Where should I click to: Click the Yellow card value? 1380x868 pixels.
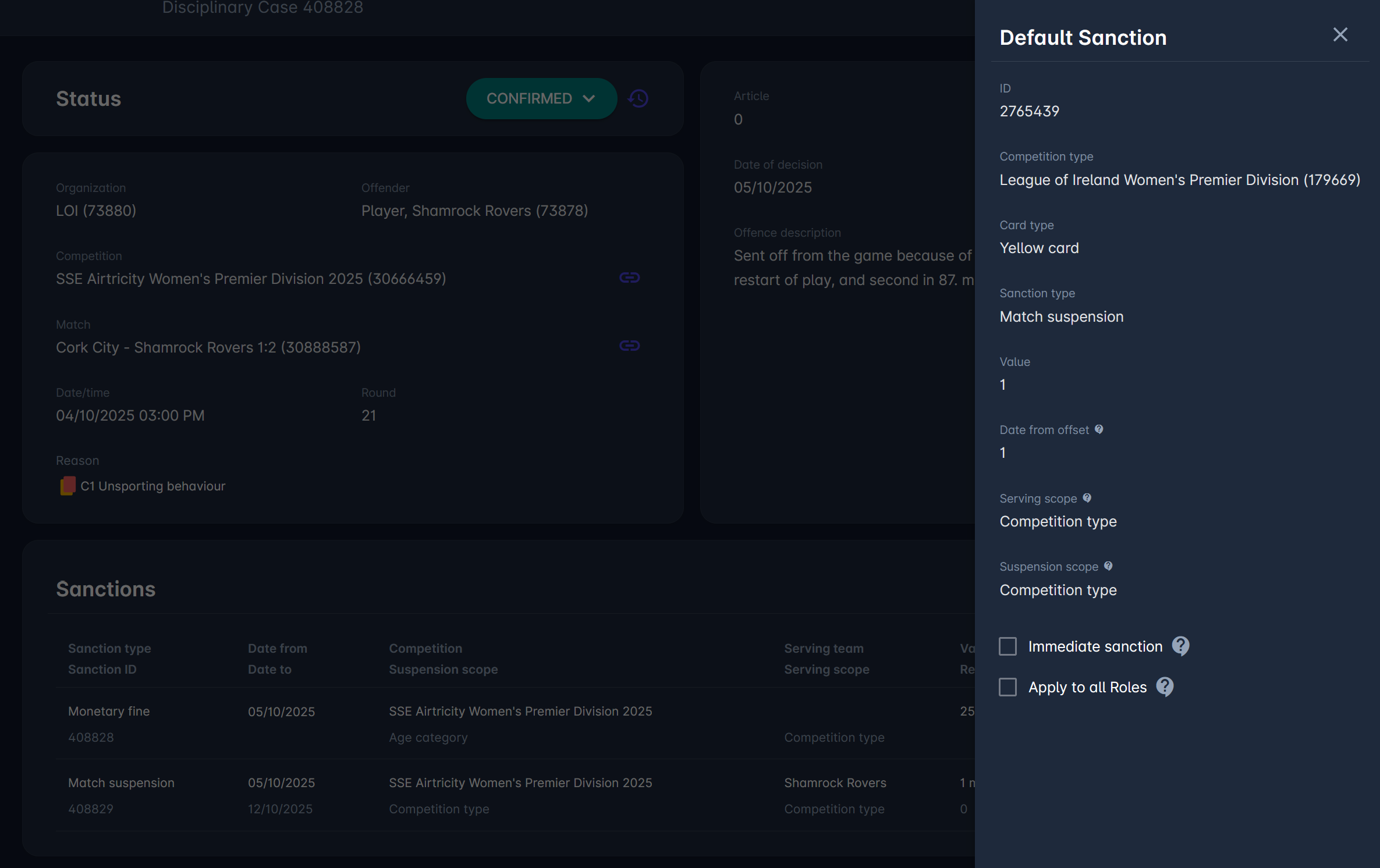[1039, 248]
